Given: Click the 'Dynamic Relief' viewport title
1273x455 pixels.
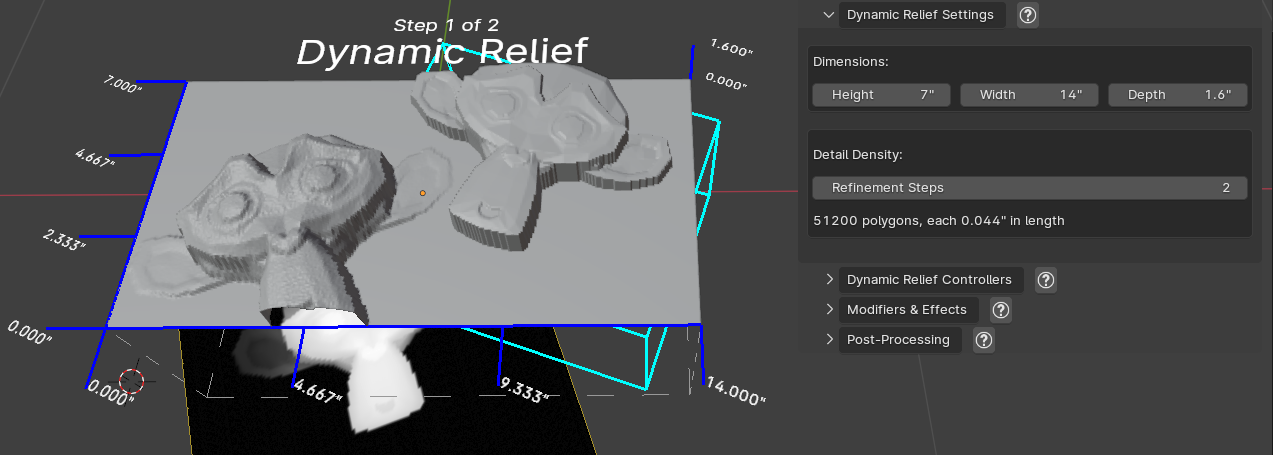Looking at the screenshot, I should (442, 52).
